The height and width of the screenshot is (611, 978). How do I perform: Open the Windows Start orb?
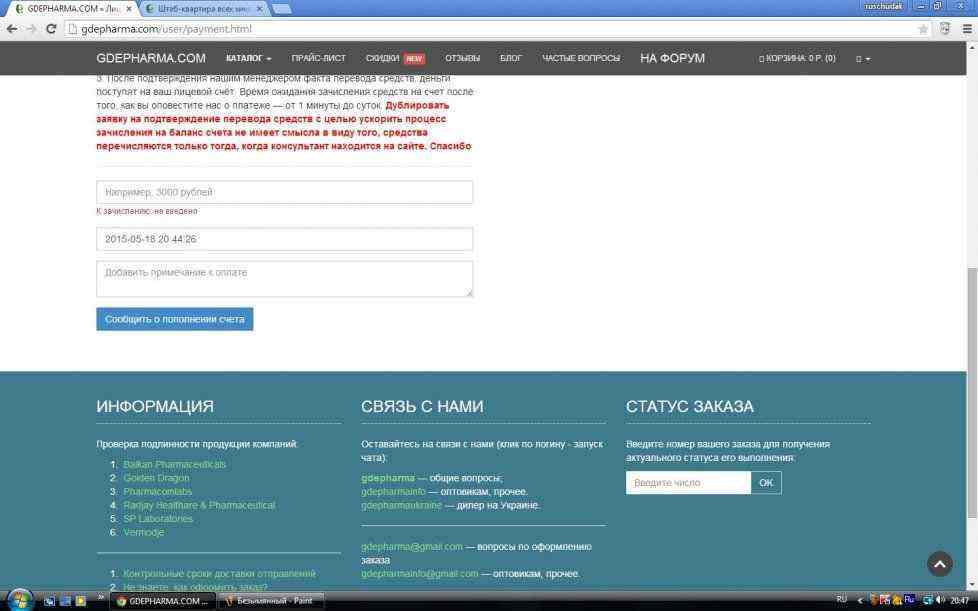(x=20, y=600)
